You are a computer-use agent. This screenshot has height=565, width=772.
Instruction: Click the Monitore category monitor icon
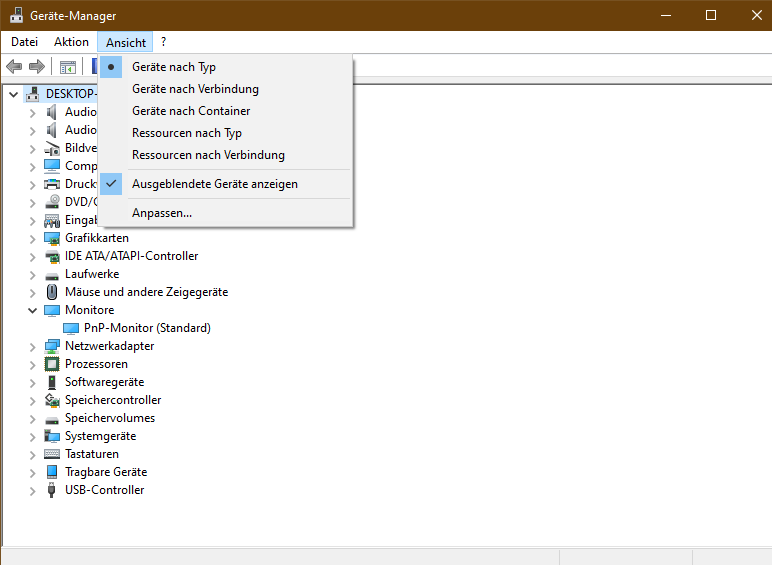(52, 310)
